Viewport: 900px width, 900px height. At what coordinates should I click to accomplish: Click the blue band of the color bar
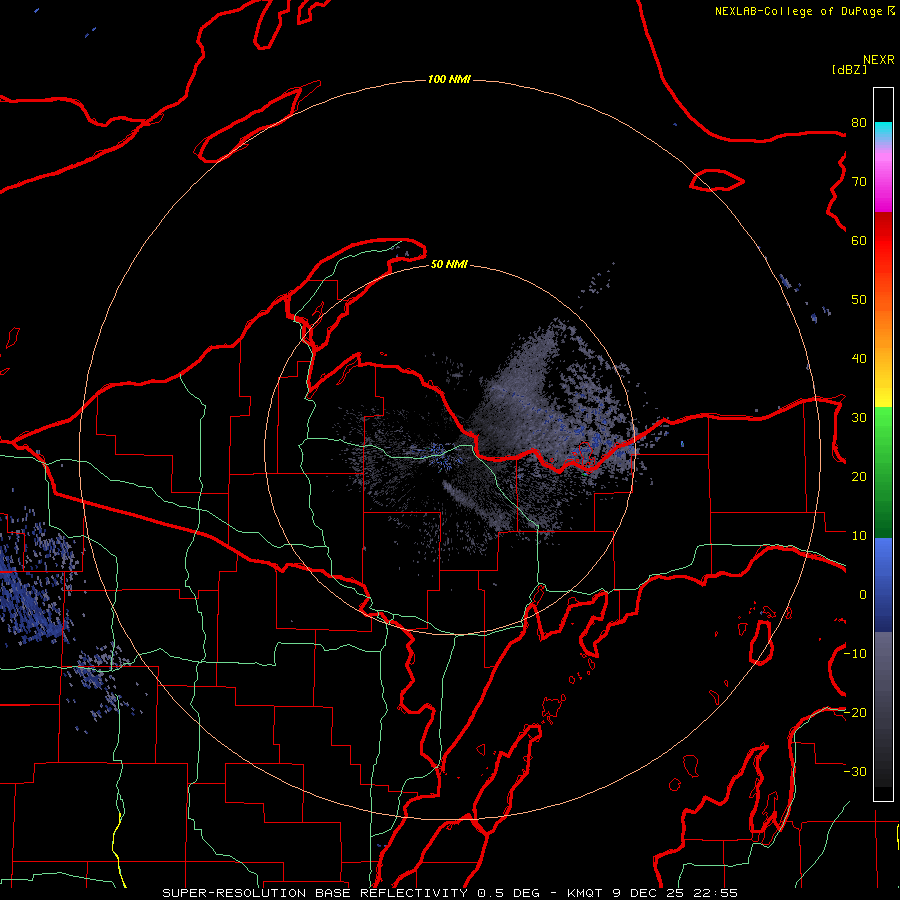[x=883, y=585]
